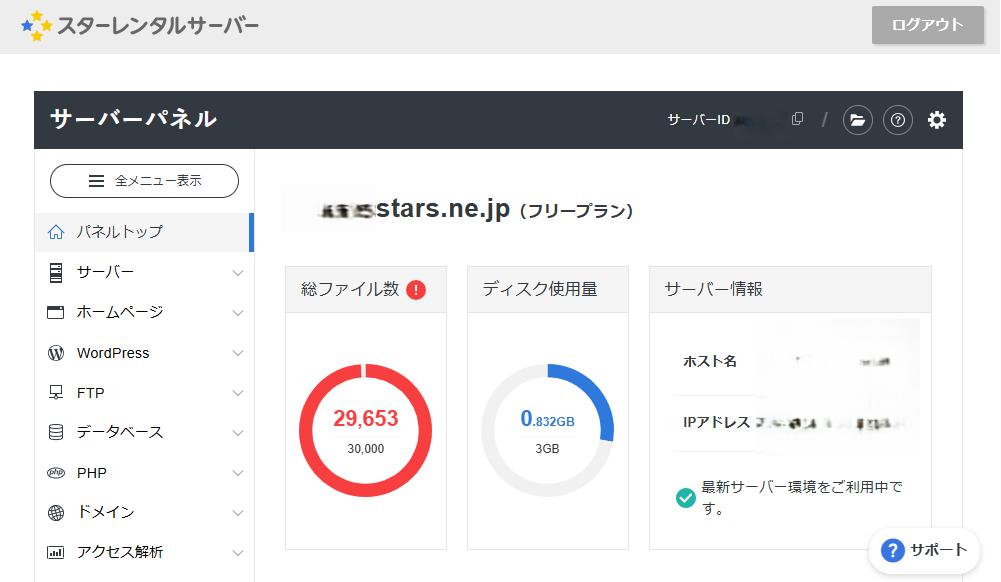
Task: Select パネルトップ in the sidebar
Action: click(x=144, y=232)
